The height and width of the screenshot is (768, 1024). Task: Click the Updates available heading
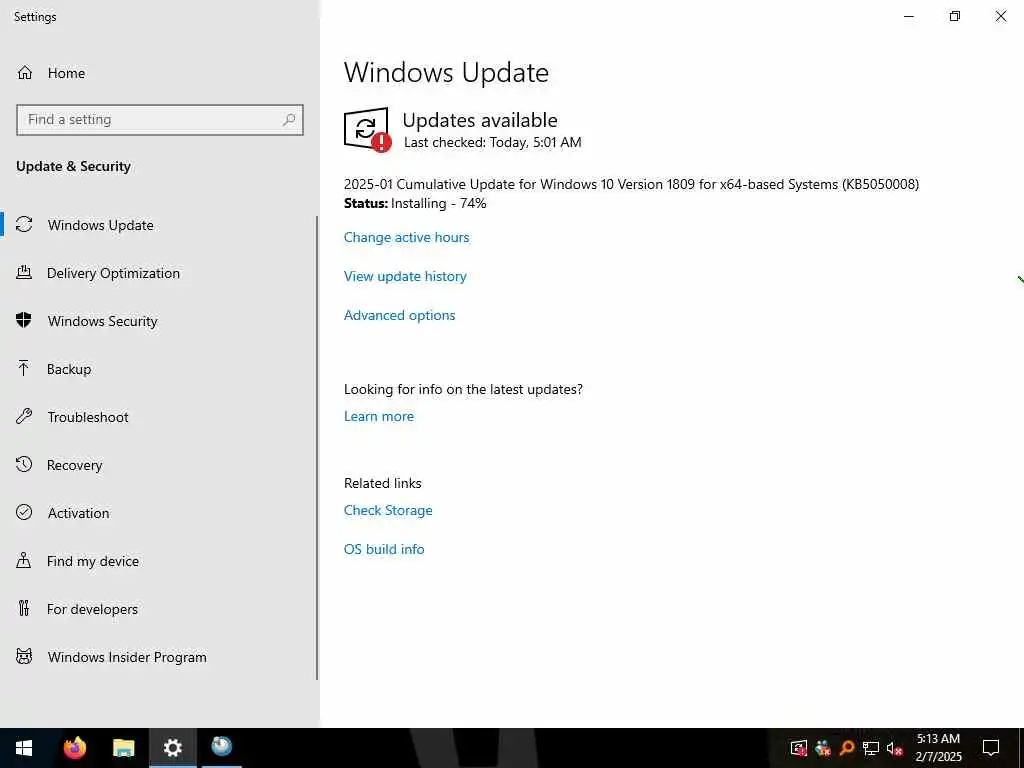(x=480, y=120)
